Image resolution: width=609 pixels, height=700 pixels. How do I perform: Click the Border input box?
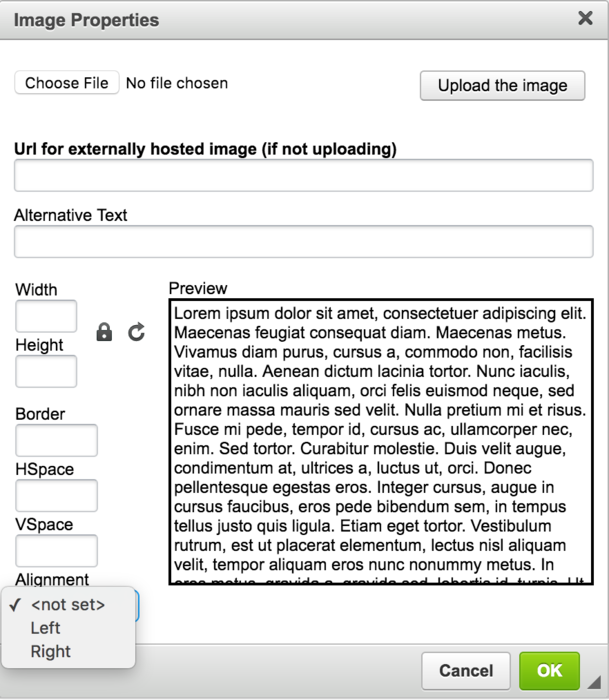[56, 440]
